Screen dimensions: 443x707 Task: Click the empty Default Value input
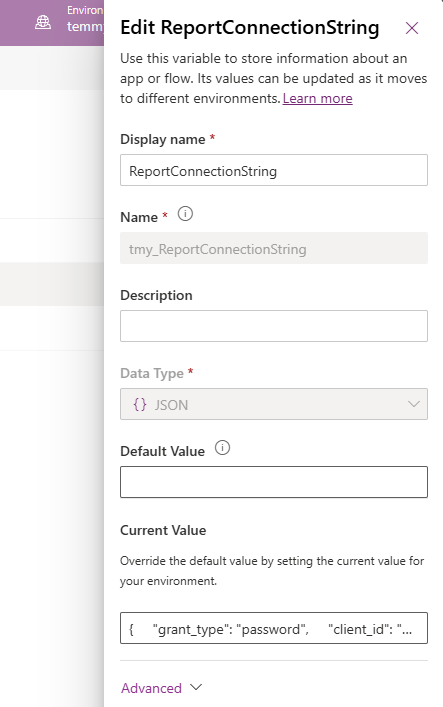pos(274,482)
